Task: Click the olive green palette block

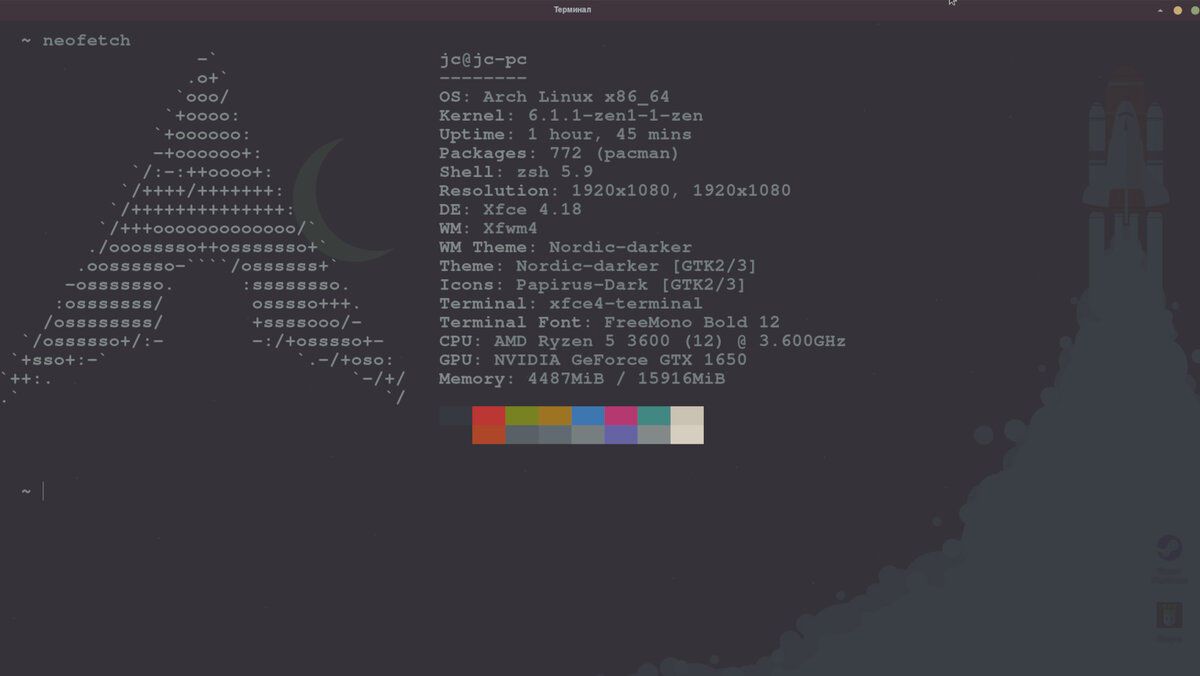Action: point(522,416)
